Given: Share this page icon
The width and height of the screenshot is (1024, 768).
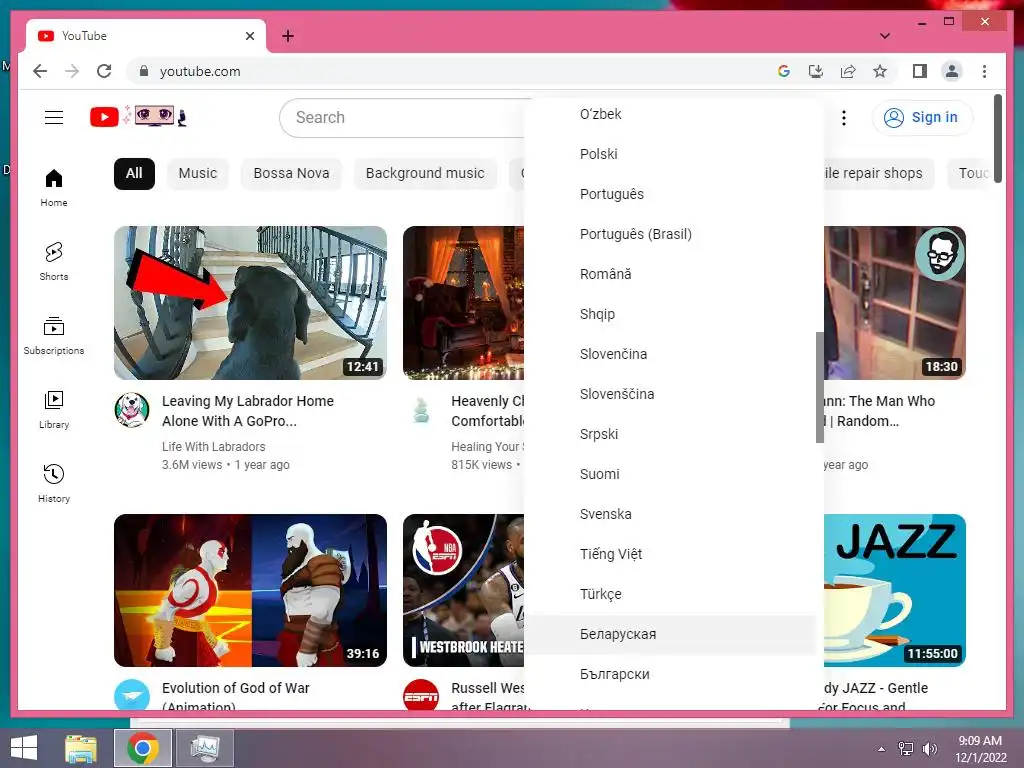Looking at the screenshot, I should click(x=848, y=71).
